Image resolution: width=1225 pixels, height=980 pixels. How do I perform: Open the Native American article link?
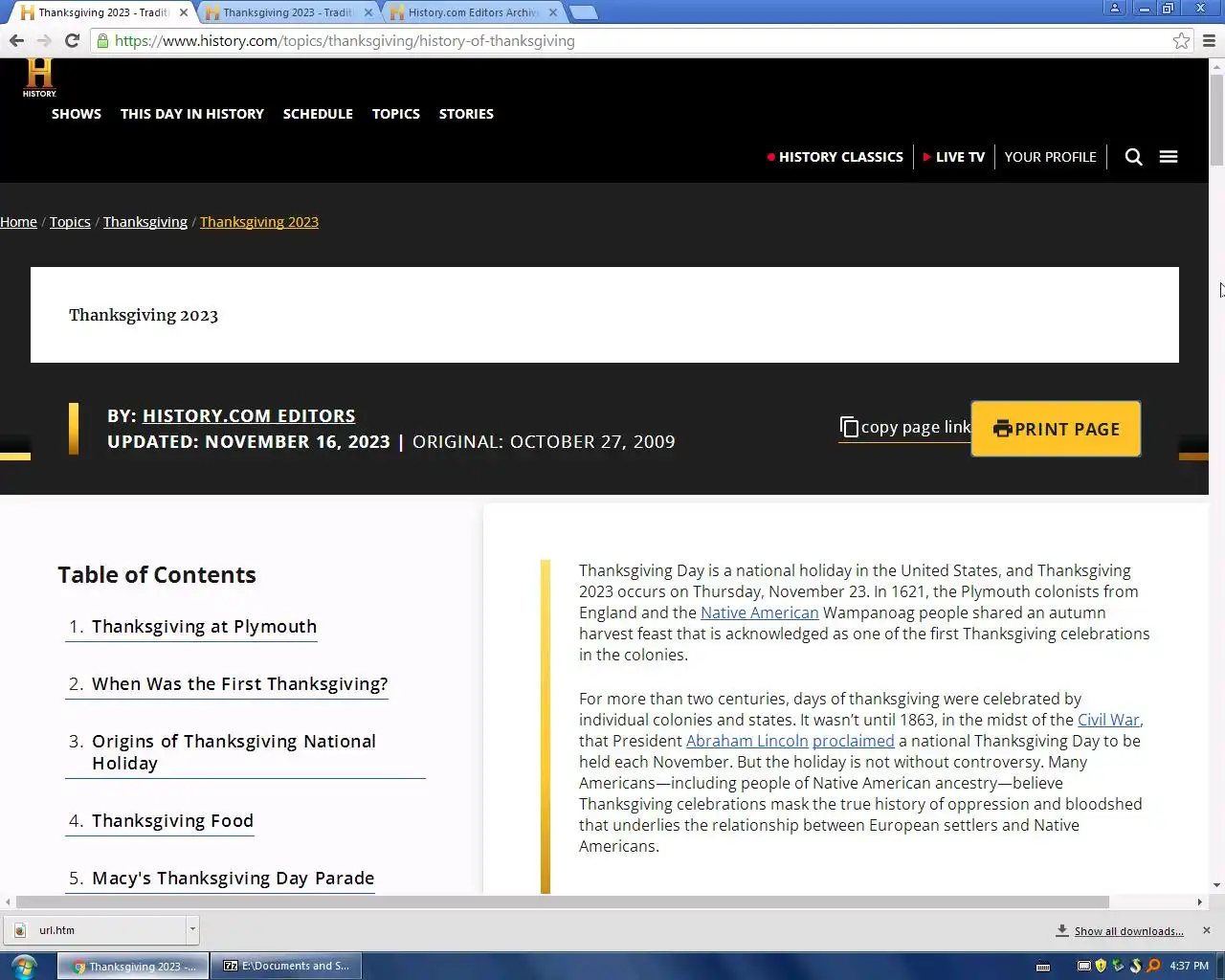click(760, 612)
